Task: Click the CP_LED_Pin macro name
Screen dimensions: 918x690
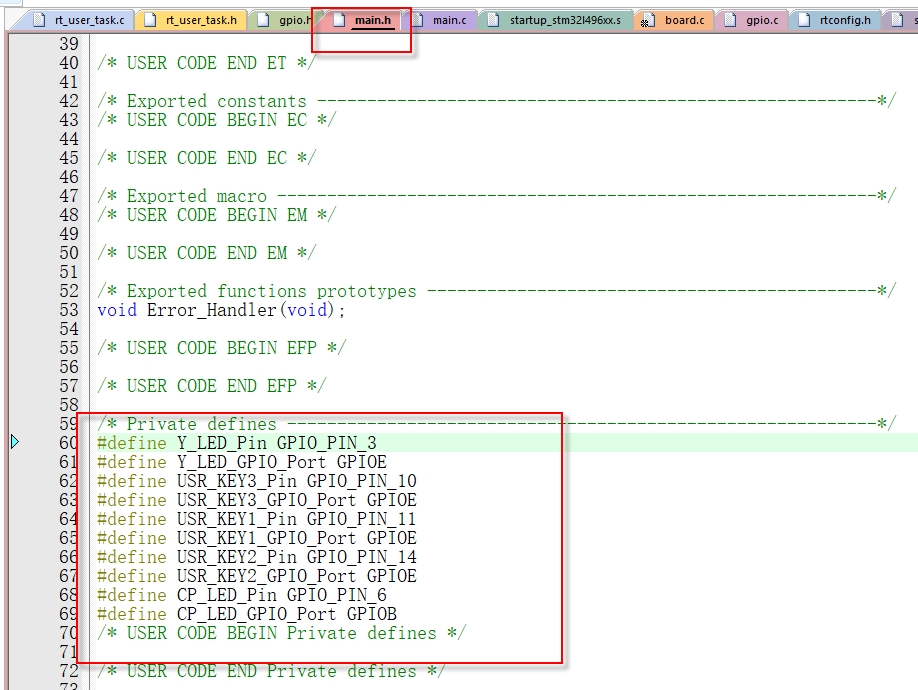Action: tap(226, 595)
